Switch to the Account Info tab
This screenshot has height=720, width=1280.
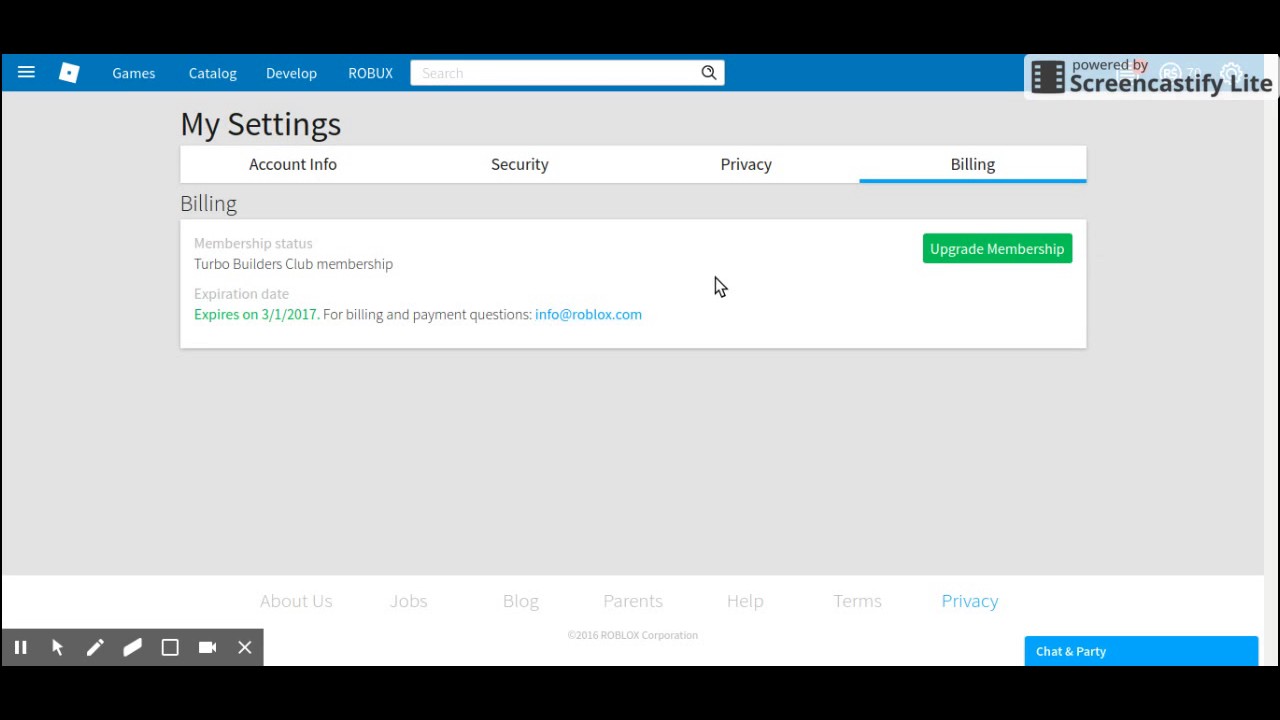tap(293, 164)
